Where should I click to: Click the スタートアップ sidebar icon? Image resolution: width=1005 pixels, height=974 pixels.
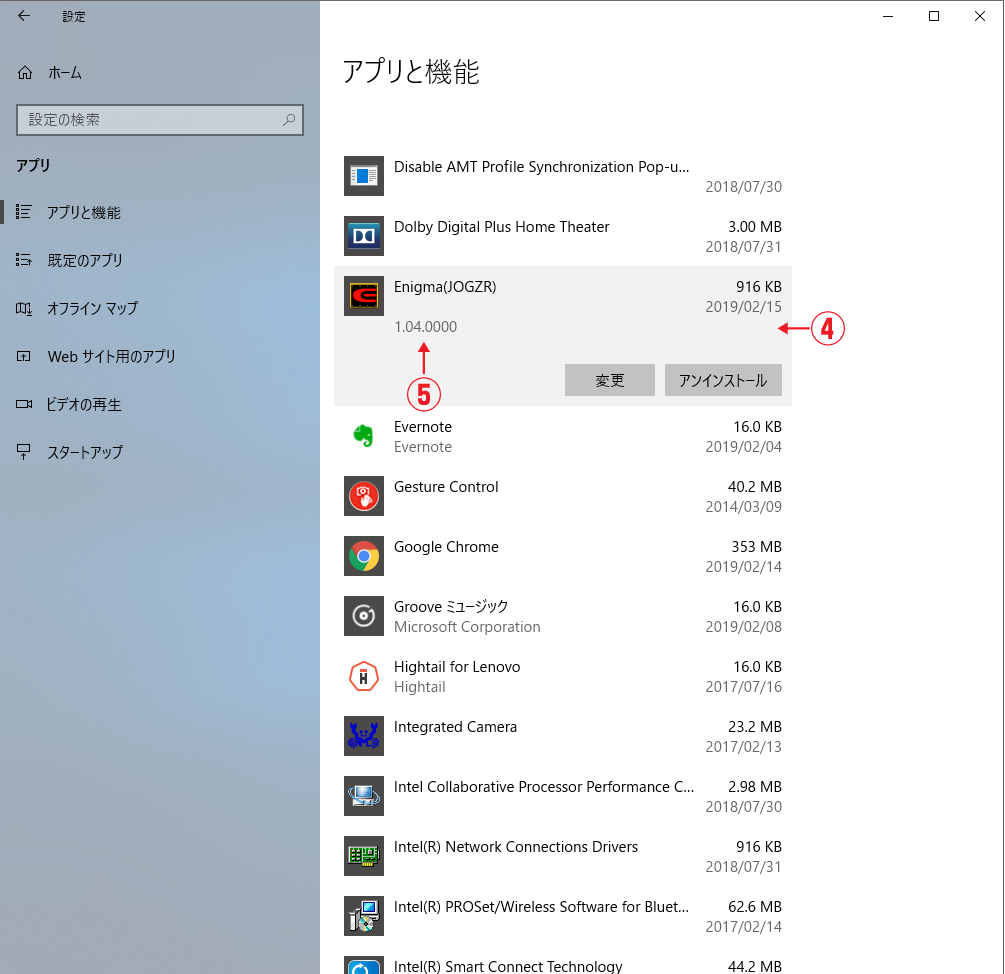23,452
